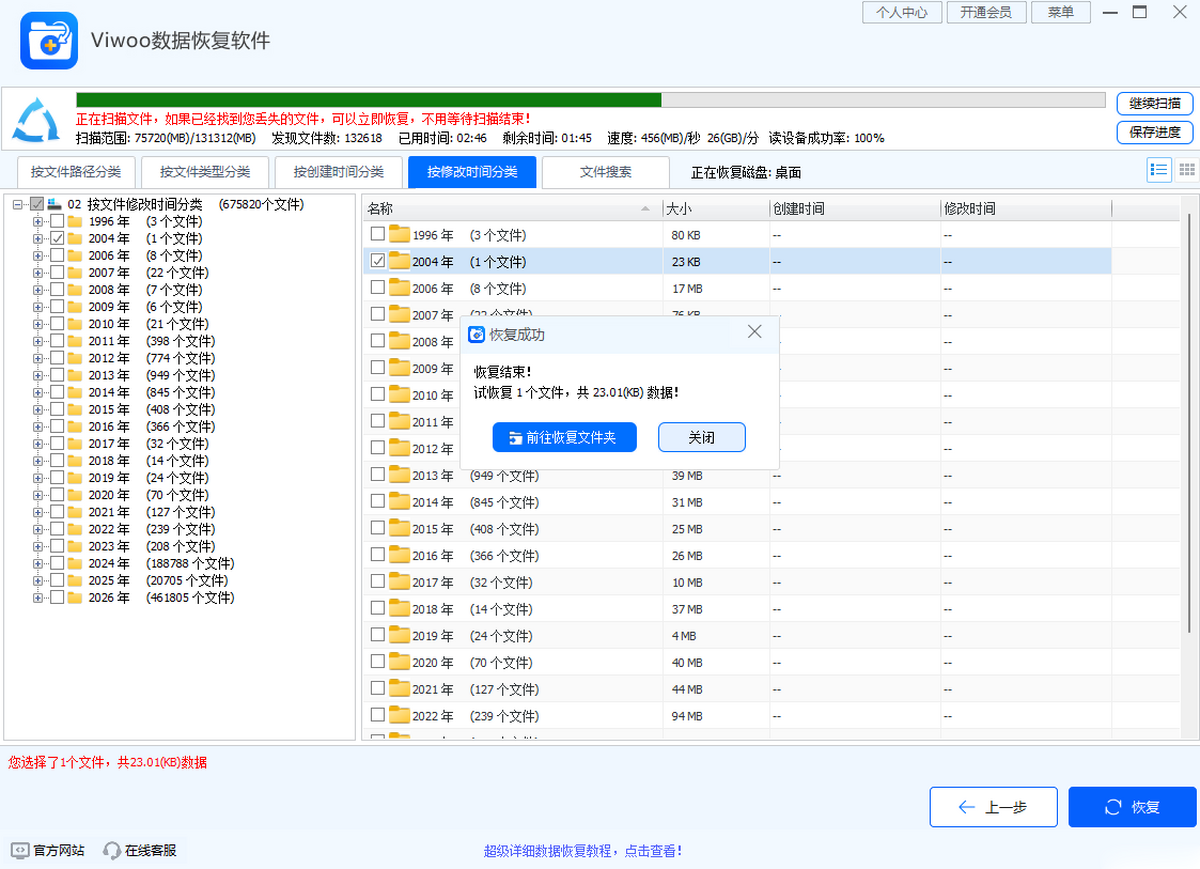Expand the 2020 年 tree node
Image resolution: width=1200 pixels, height=869 pixels.
(x=38, y=495)
